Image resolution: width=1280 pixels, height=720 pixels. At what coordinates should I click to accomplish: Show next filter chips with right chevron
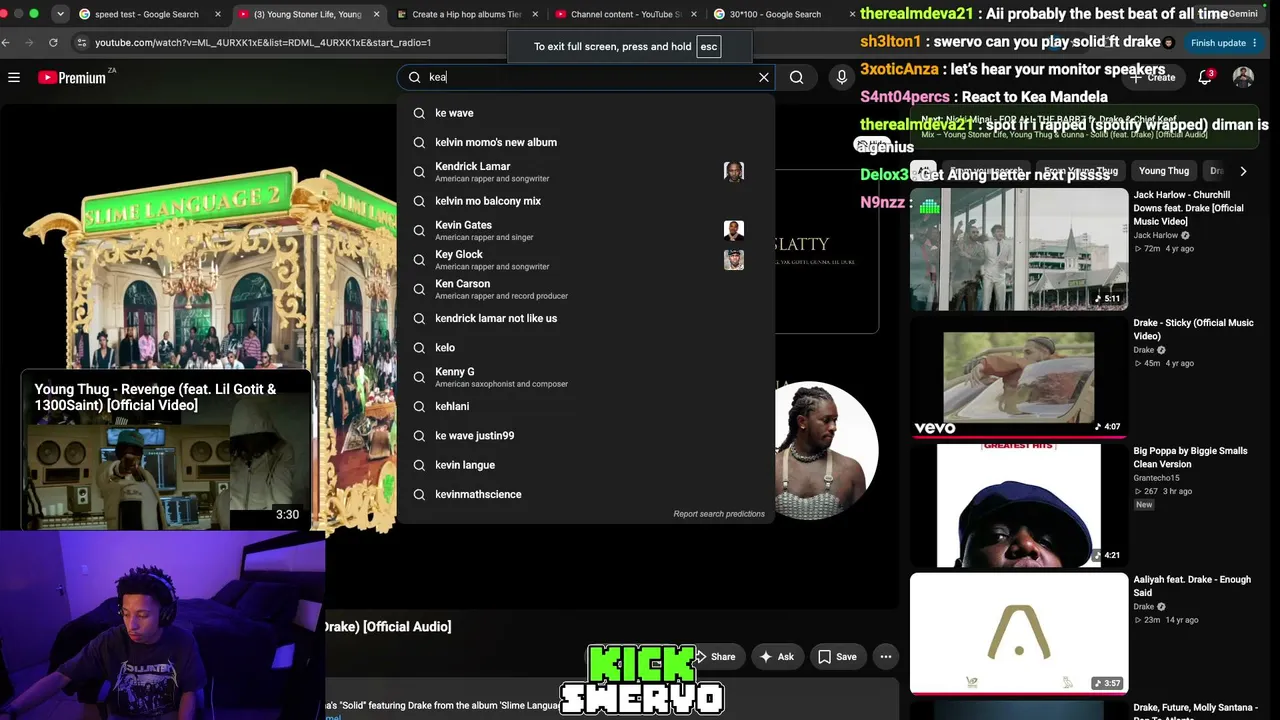point(1243,171)
